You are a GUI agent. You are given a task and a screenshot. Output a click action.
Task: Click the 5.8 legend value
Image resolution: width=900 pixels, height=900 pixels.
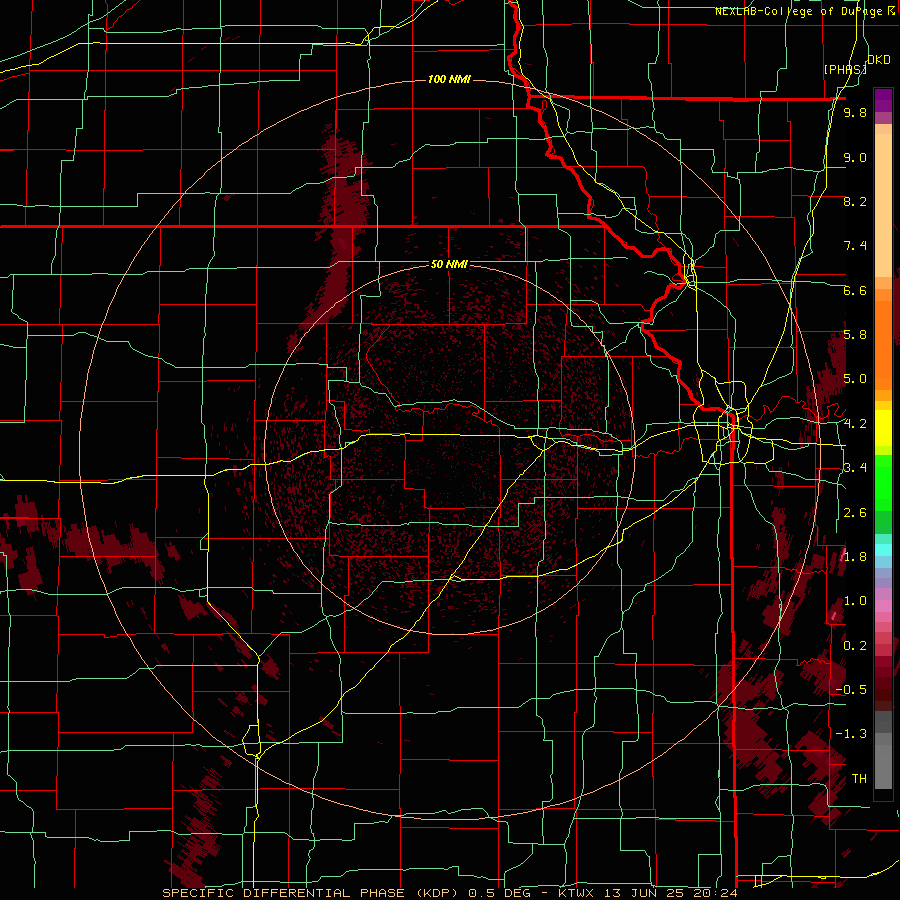pyautogui.click(x=855, y=335)
